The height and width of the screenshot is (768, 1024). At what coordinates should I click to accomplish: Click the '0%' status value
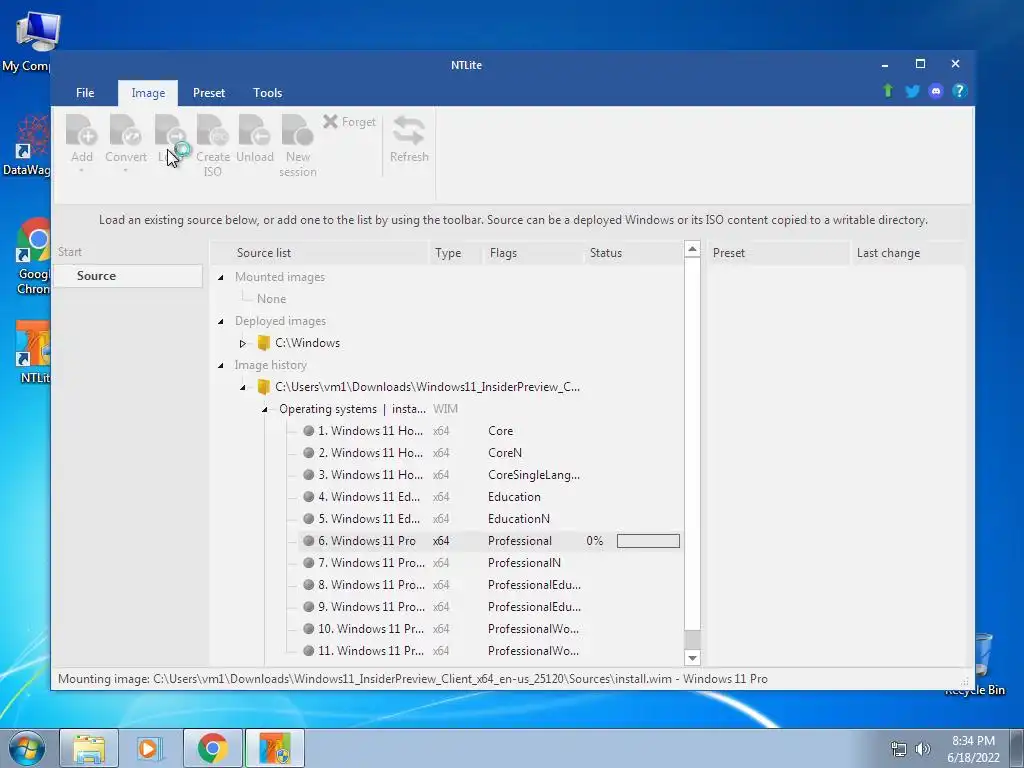click(x=594, y=541)
